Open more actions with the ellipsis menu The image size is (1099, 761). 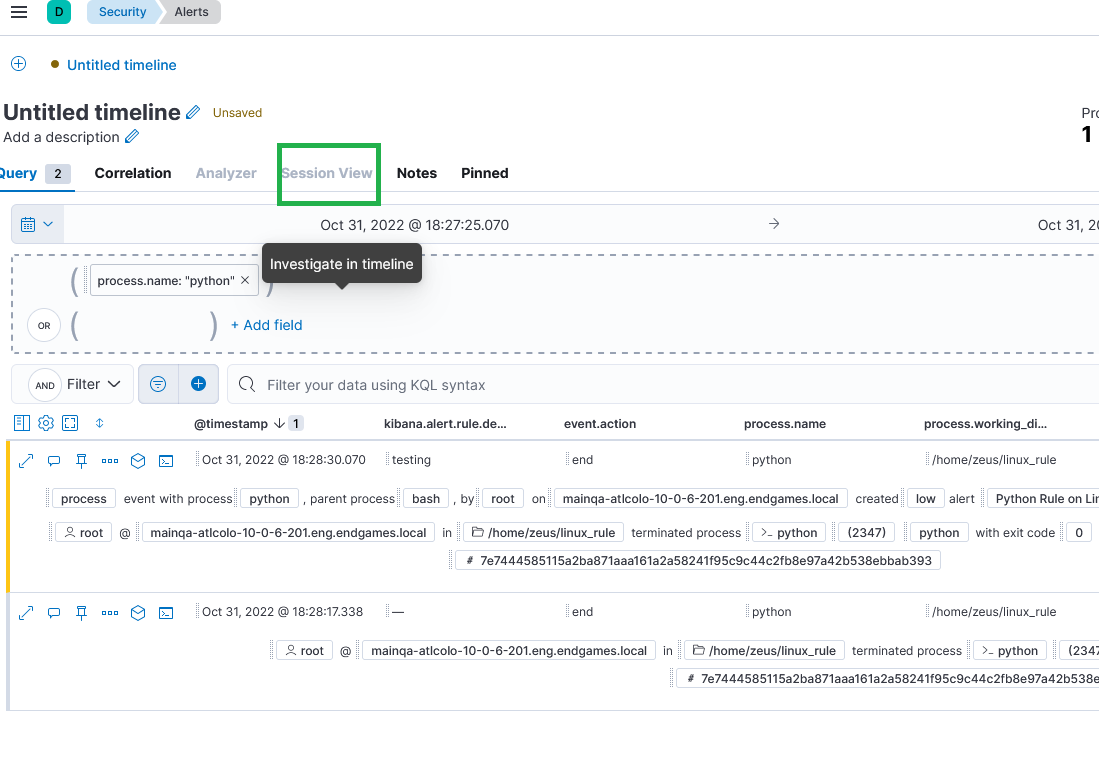[109, 460]
